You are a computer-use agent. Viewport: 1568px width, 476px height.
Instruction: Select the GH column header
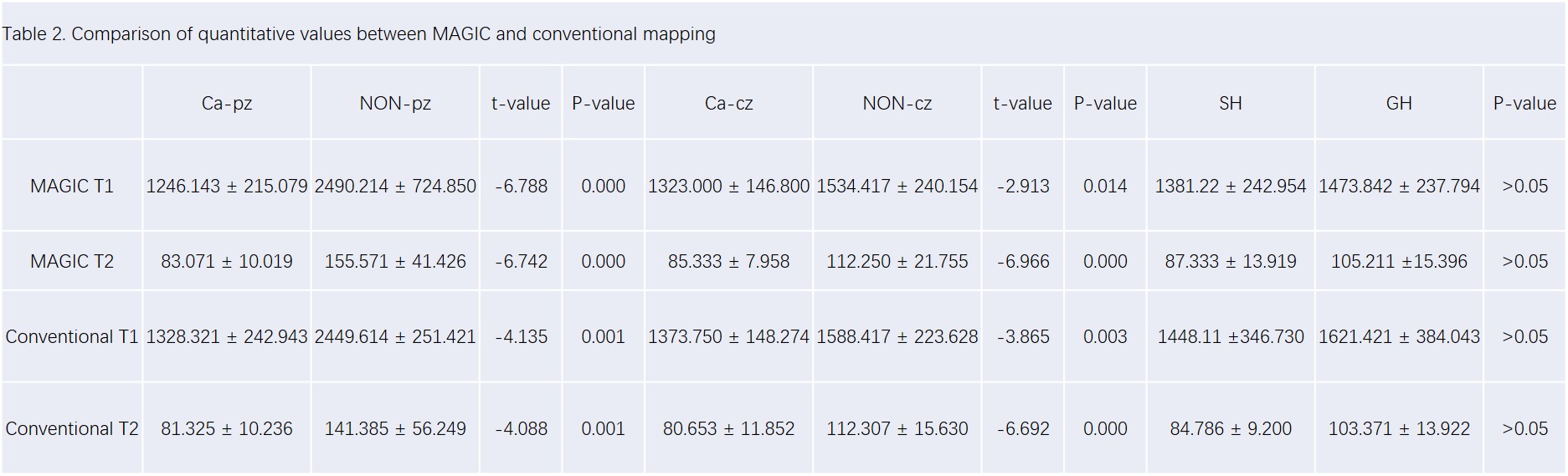[1399, 104]
